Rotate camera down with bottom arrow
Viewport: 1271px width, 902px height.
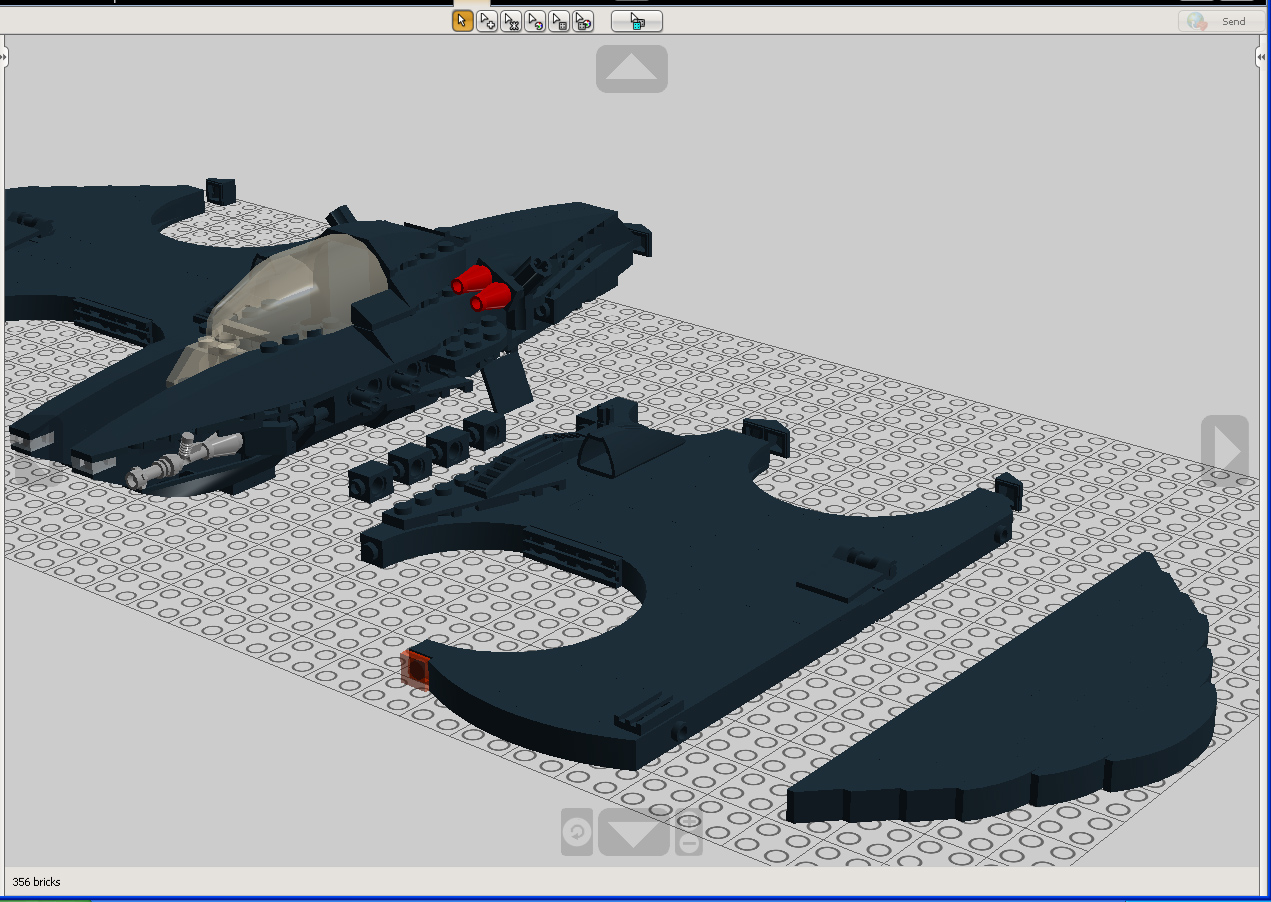[634, 833]
